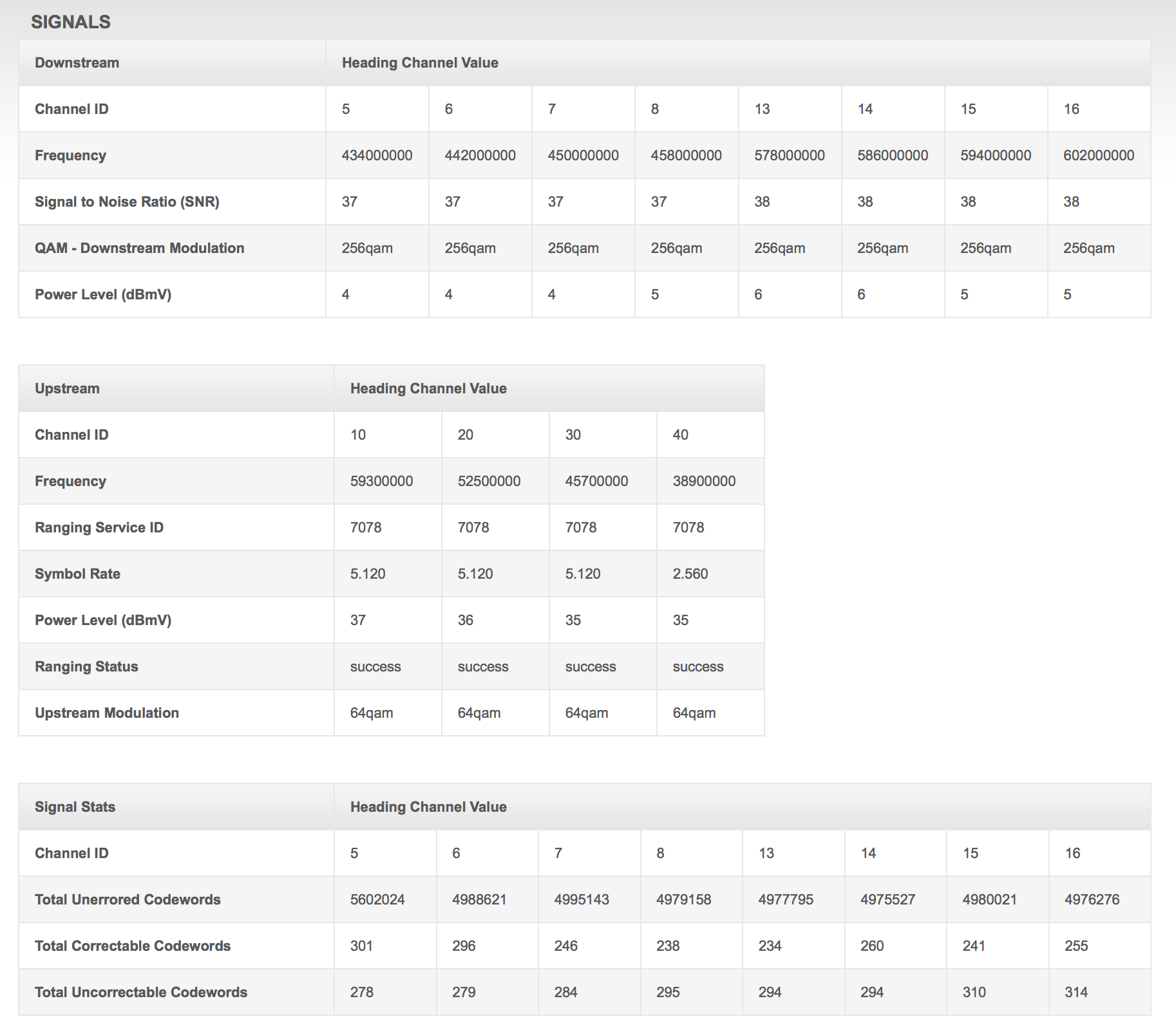Select uncorrectable codewords value 314
This screenshot has width=1176, height=1021.
click(1076, 993)
